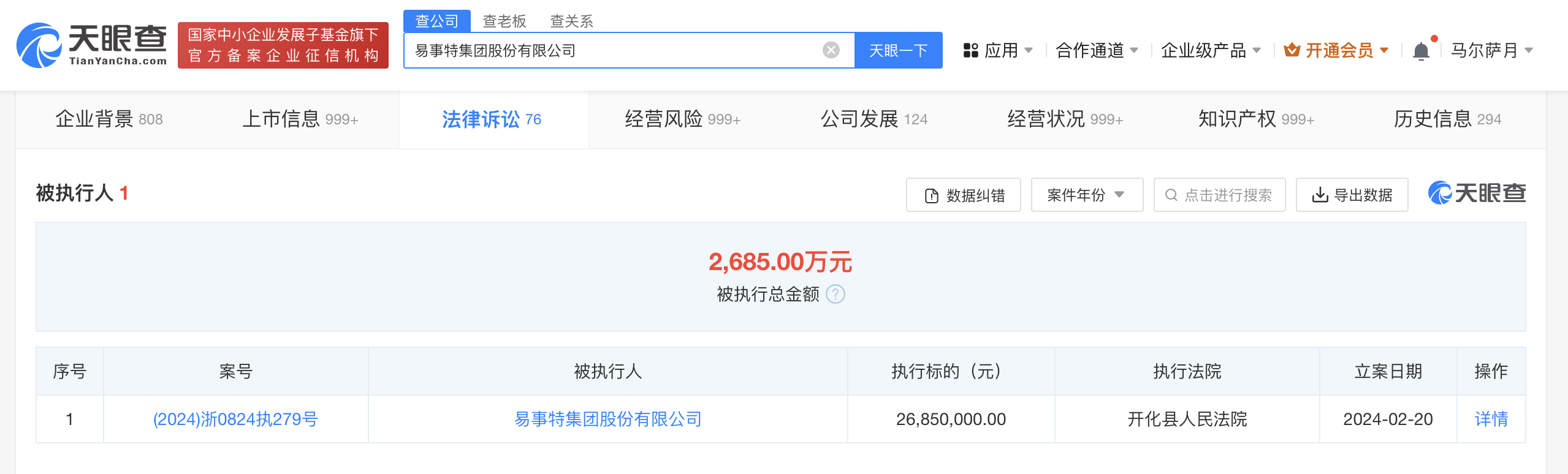Switch to the 查关系 search tab
Screen dimensions: 1568x474
[571, 21]
